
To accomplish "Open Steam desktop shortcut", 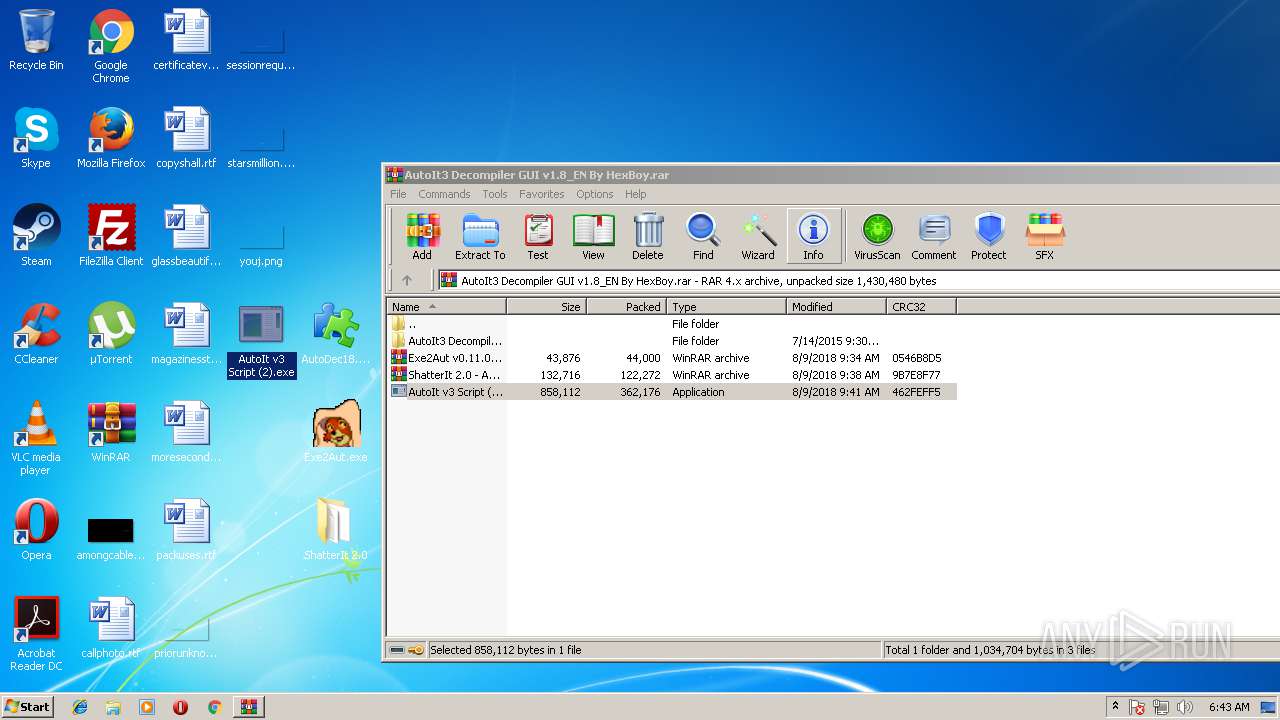I will (x=36, y=235).
